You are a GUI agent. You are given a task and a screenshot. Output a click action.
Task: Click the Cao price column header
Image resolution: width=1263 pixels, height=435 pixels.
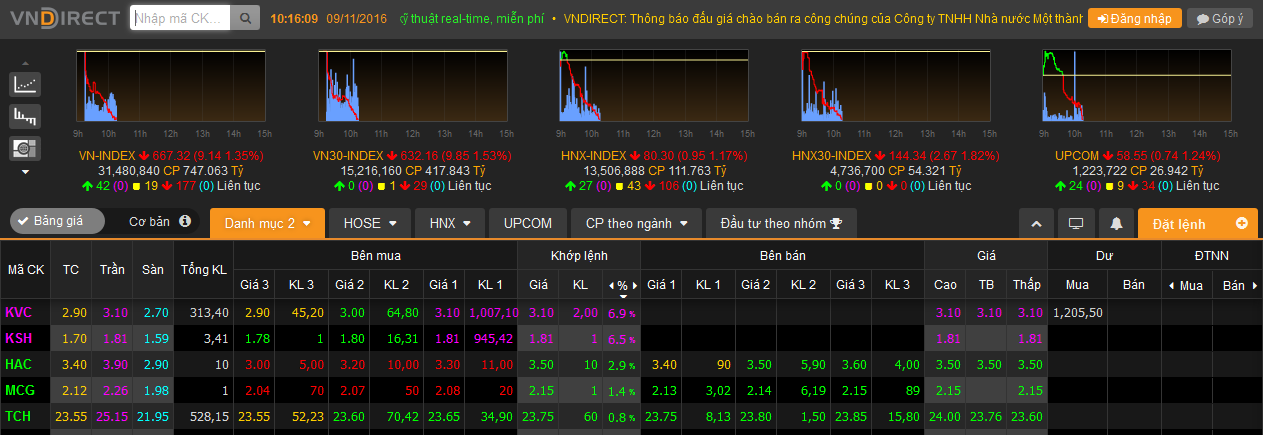[946, 286]
